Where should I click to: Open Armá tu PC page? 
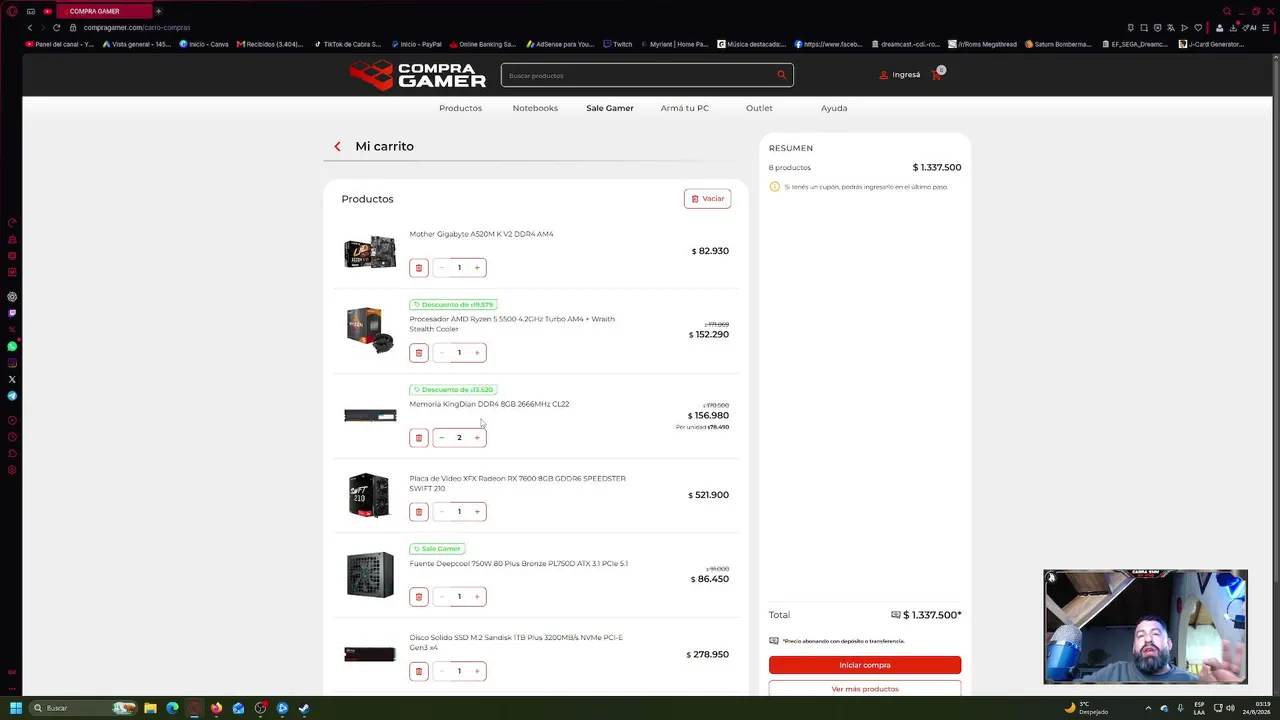pos(685,108)
